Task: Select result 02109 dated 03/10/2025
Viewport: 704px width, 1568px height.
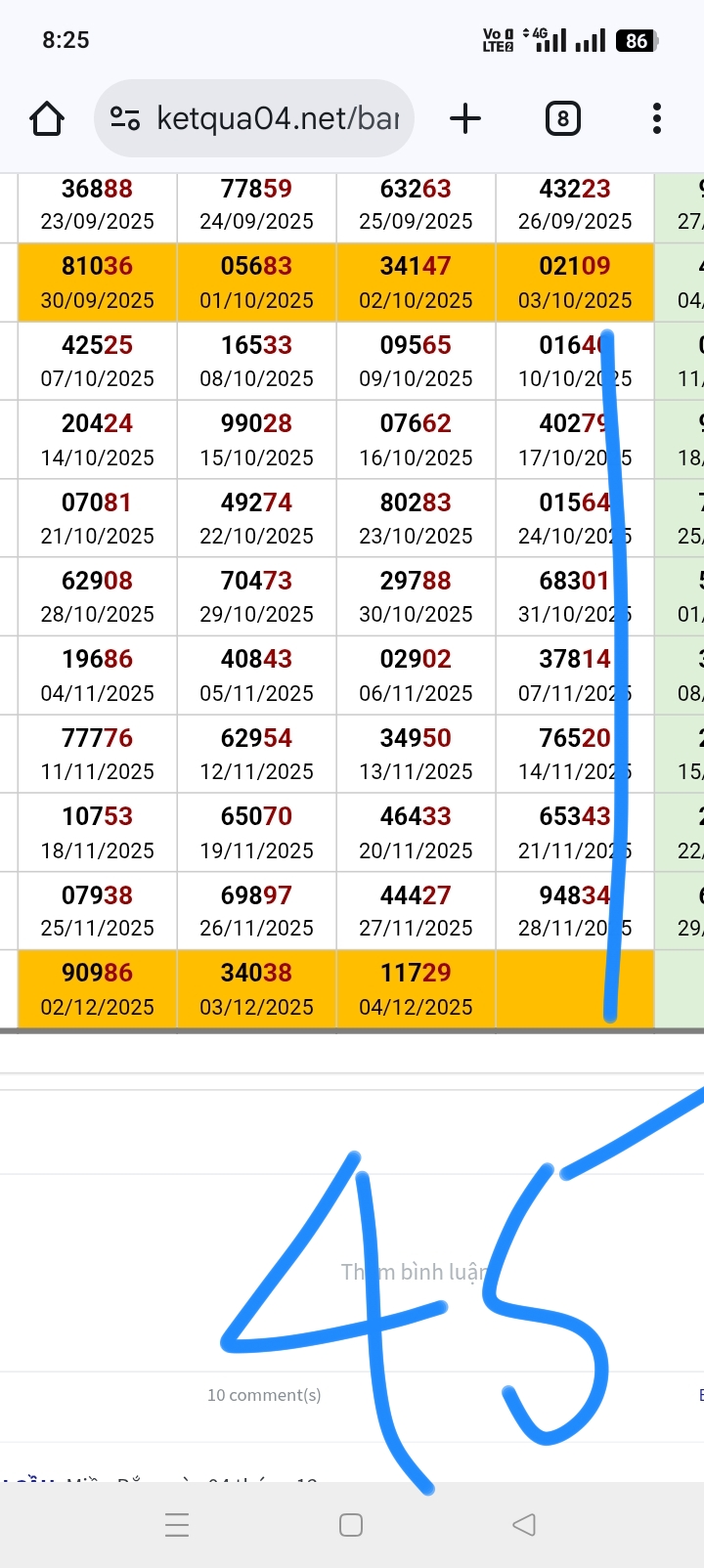Action: [575, 283]
